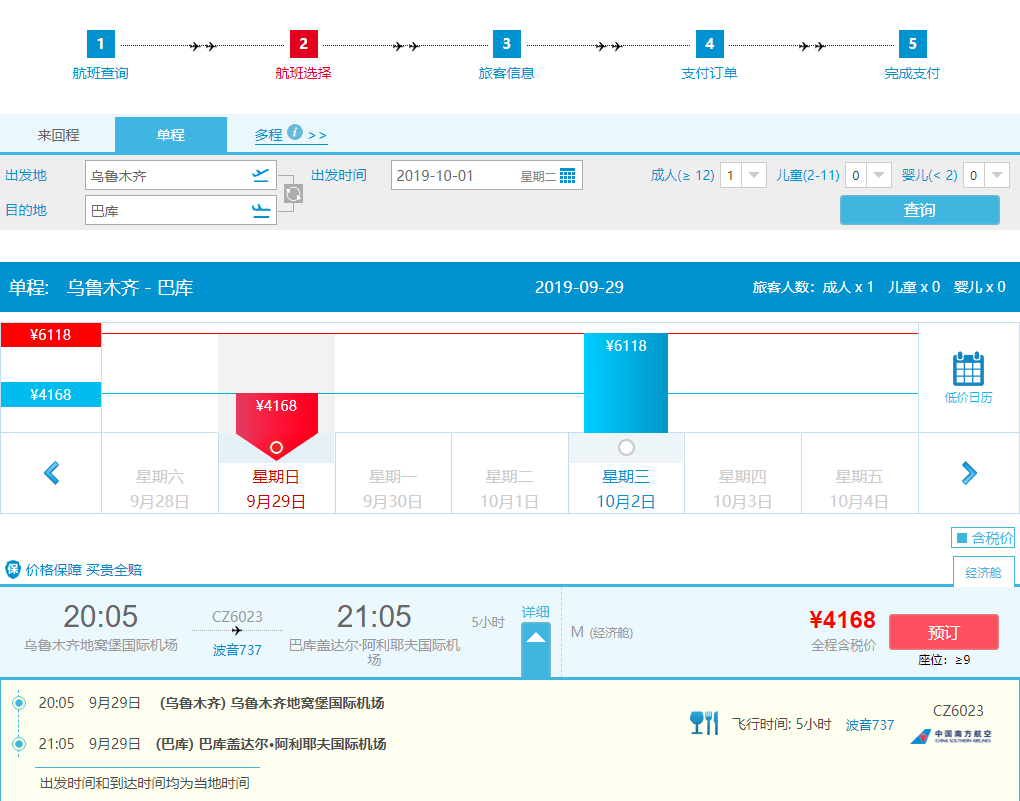
Task: Open the children passenger count dropdown
Action: (878, 175)
